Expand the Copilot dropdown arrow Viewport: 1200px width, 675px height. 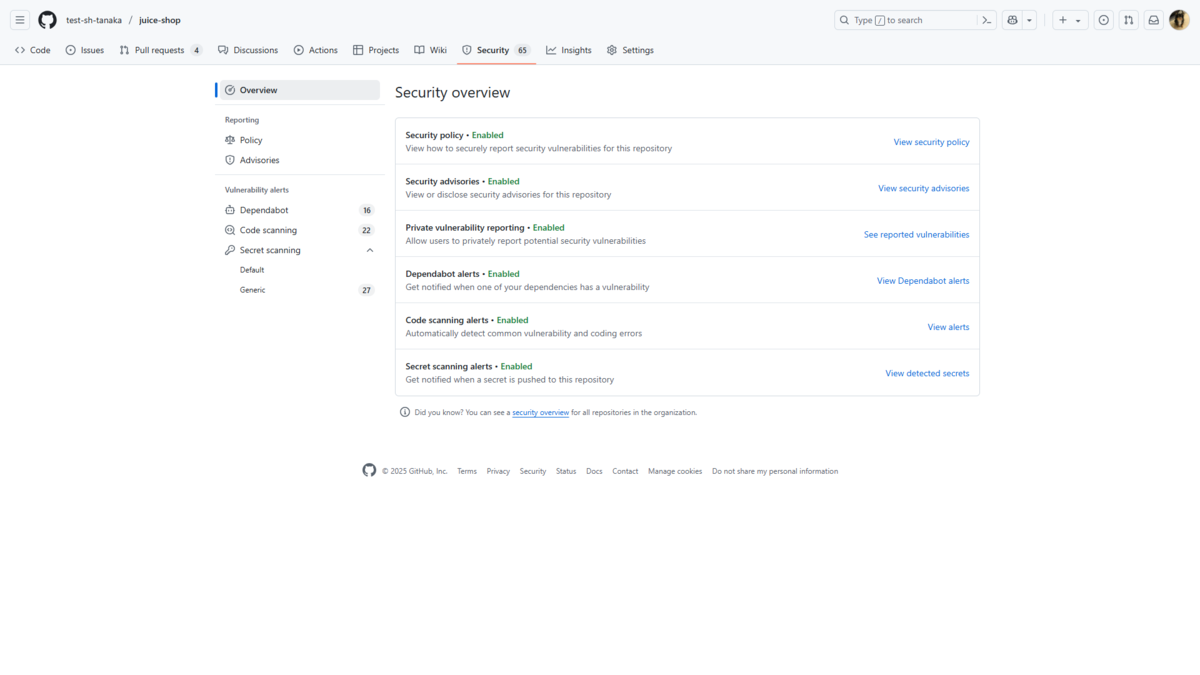[x=1030, y=20]
